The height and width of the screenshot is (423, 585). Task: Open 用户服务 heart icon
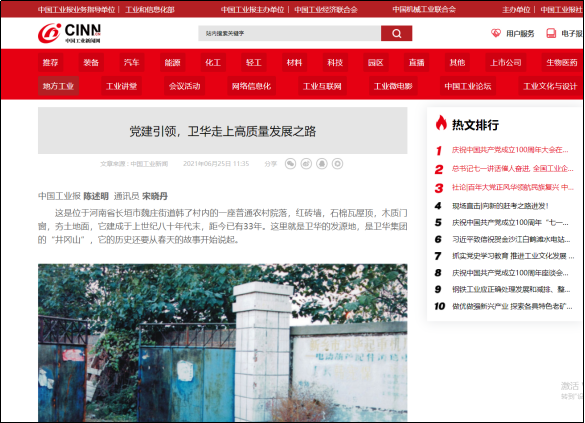tap(496, 34)
